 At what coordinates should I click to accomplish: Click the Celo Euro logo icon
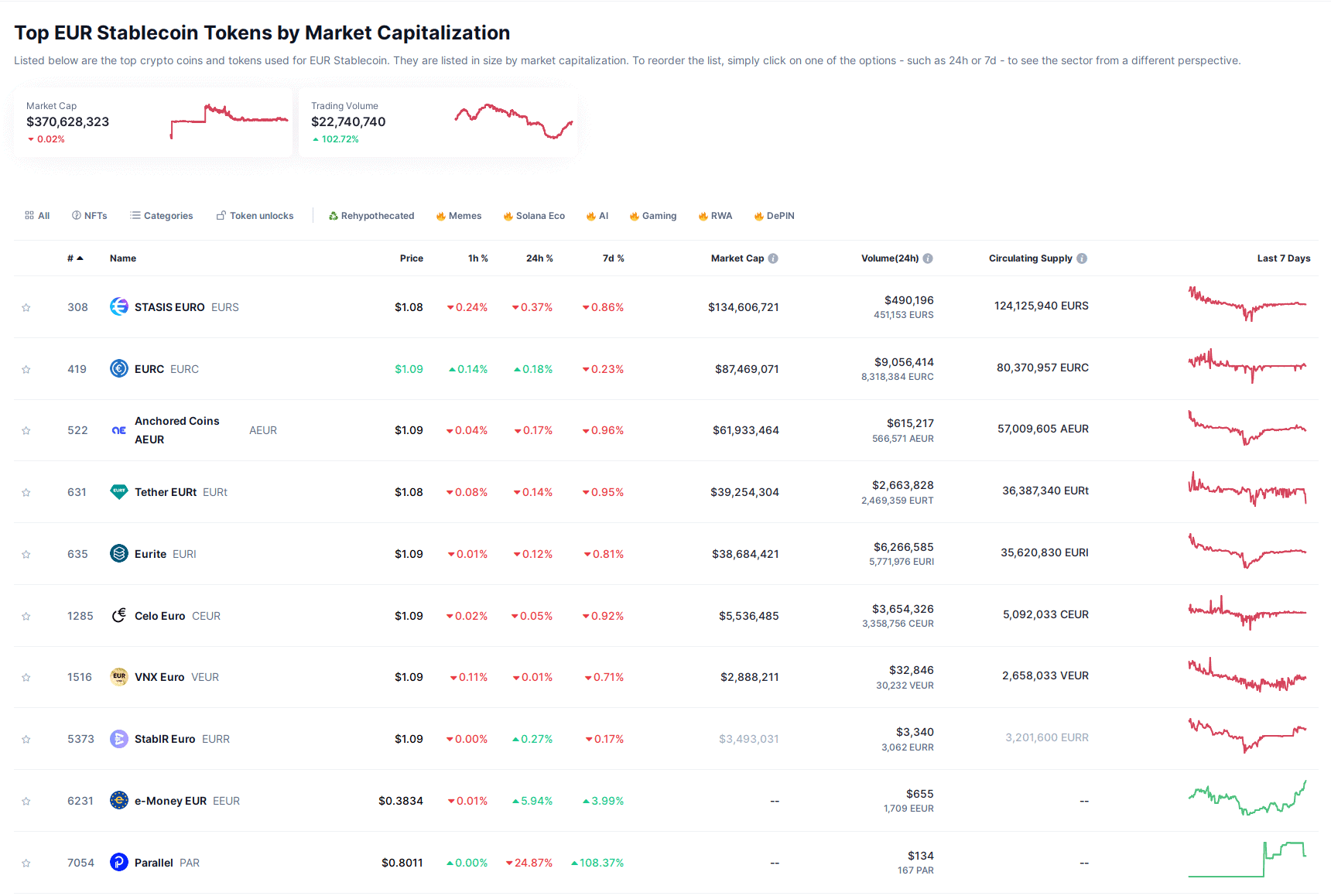[119, 615]
